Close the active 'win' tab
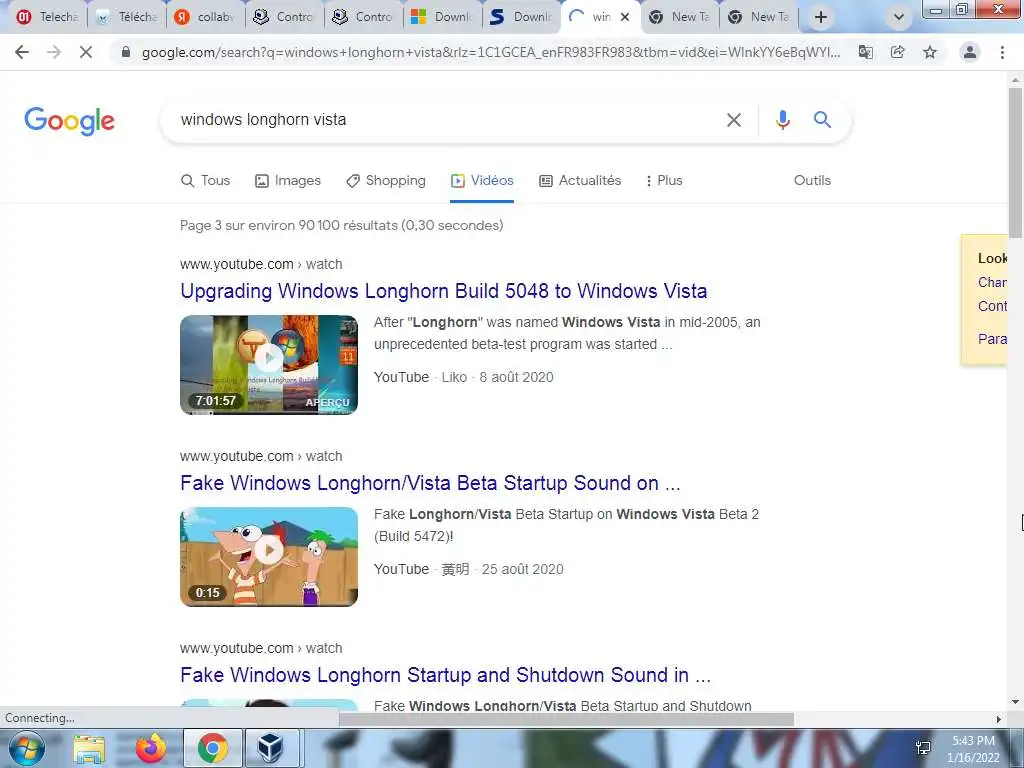This screenshot has height=768, width=1024. (625, 18)
